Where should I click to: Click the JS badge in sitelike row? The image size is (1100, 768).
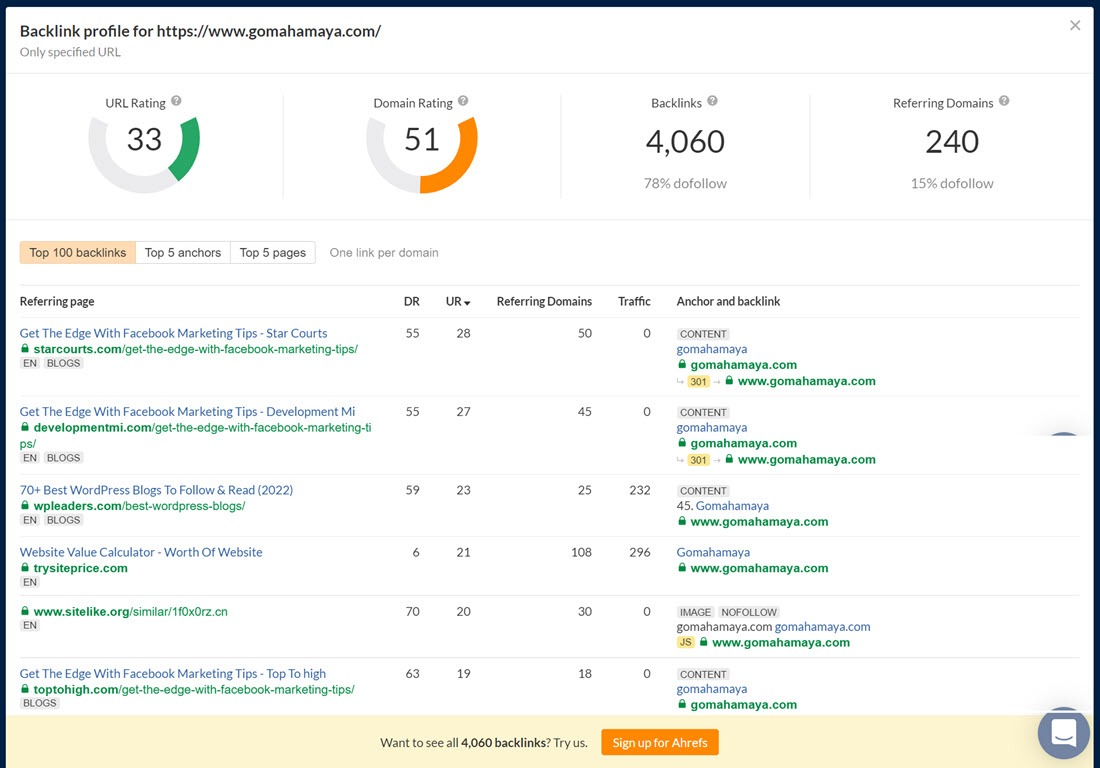(x=685, y=642)
